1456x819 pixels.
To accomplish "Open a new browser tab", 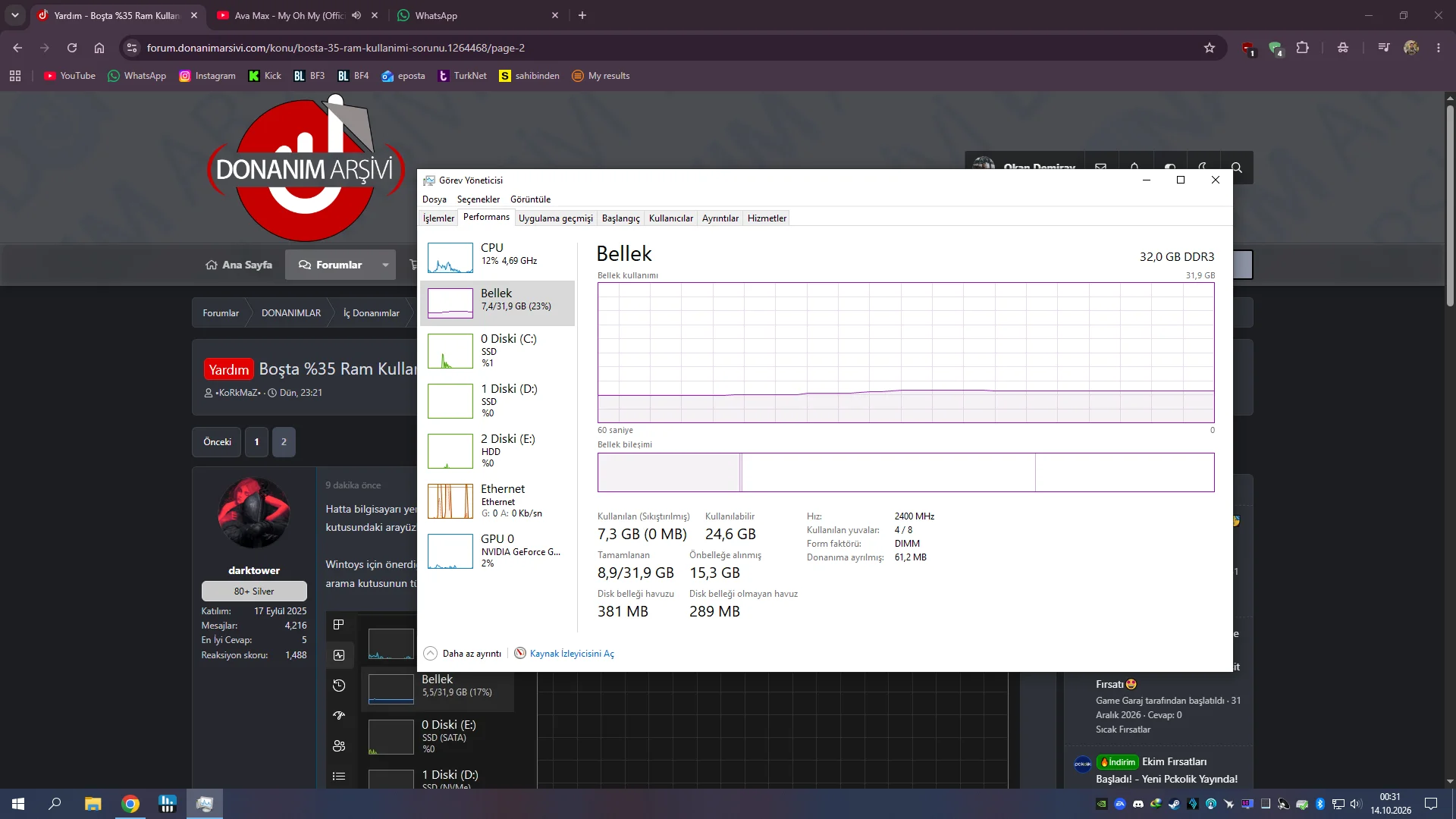I will coord(582,15).
